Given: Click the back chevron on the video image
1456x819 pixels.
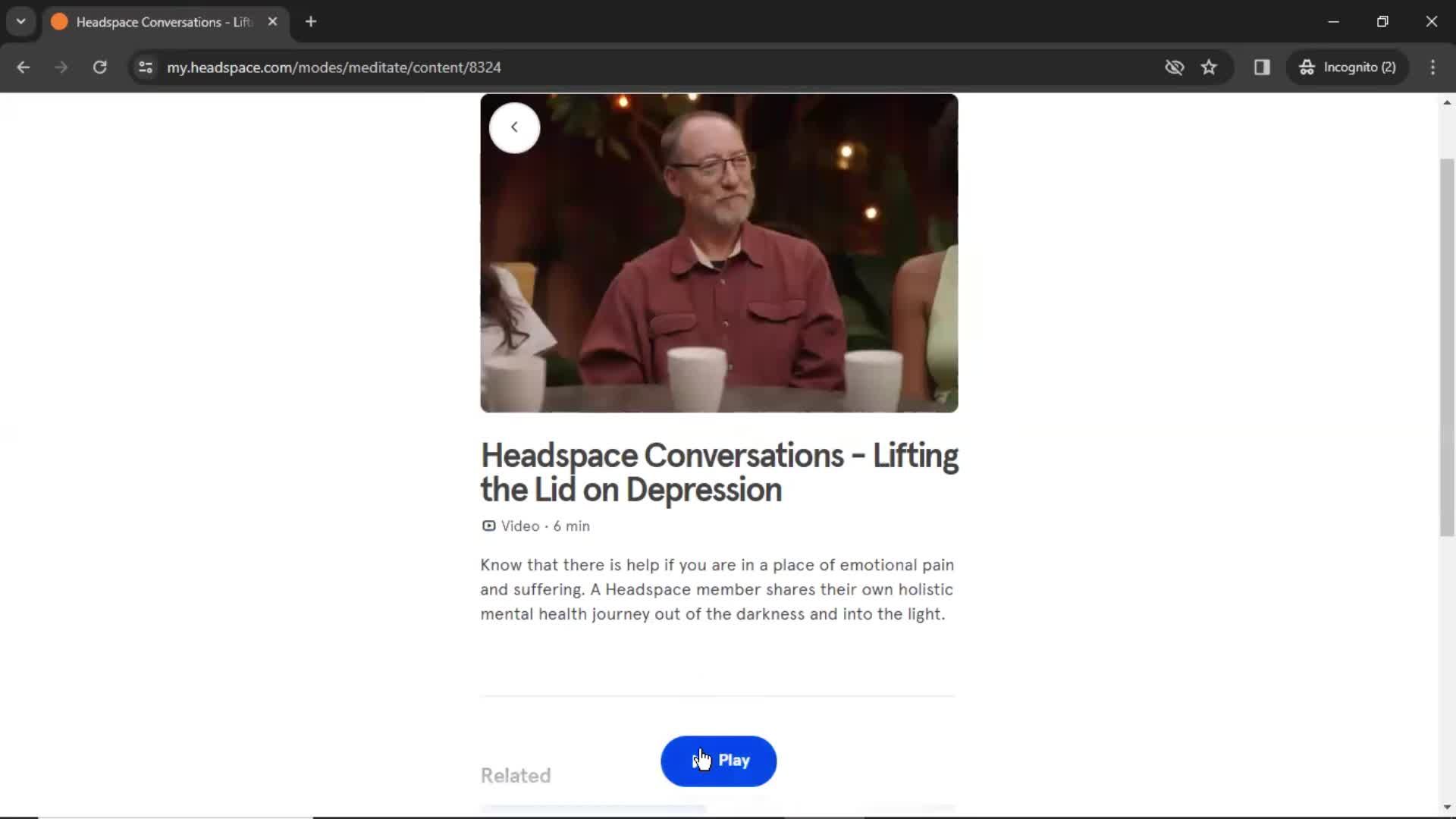Looking at the screenshot, I should pyautogui.click(x=514, y=127).
